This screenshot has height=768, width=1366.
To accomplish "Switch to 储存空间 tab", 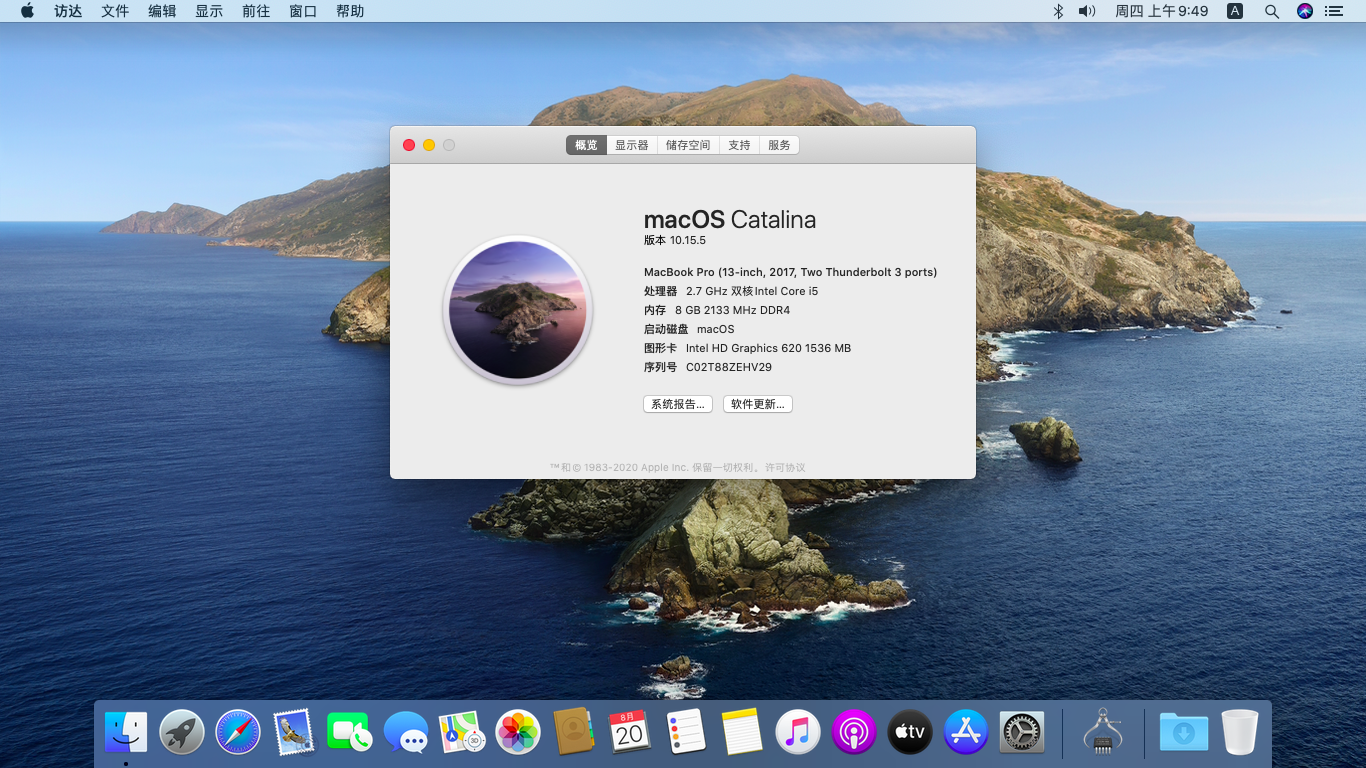I will (688, 145).
